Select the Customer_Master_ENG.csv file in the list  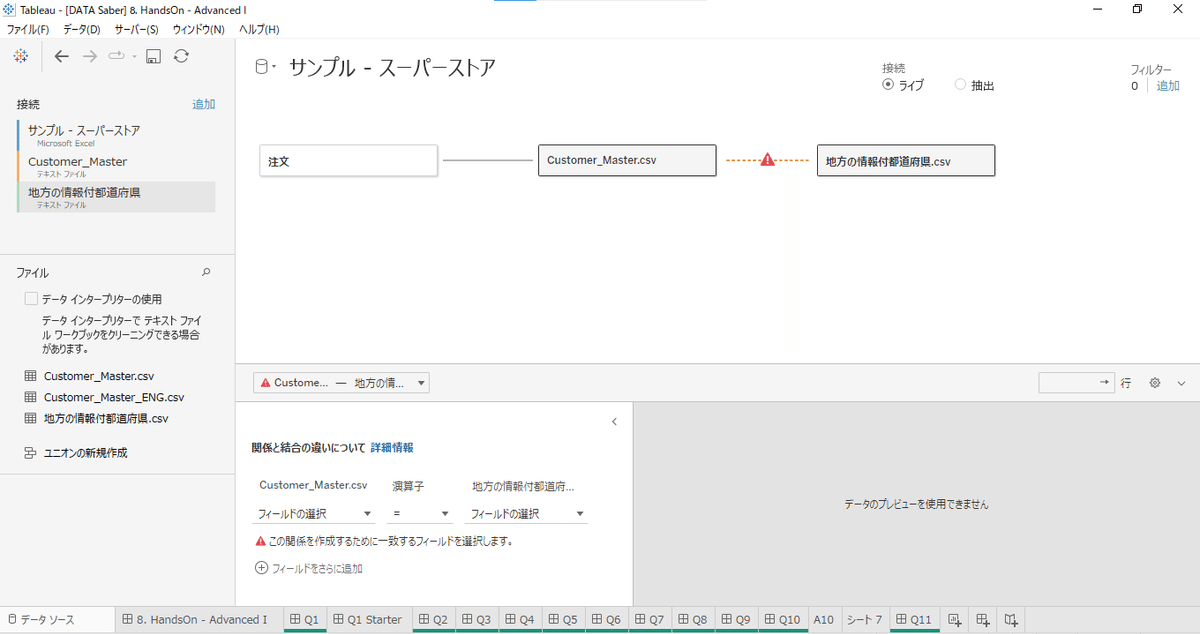point(114,397)
